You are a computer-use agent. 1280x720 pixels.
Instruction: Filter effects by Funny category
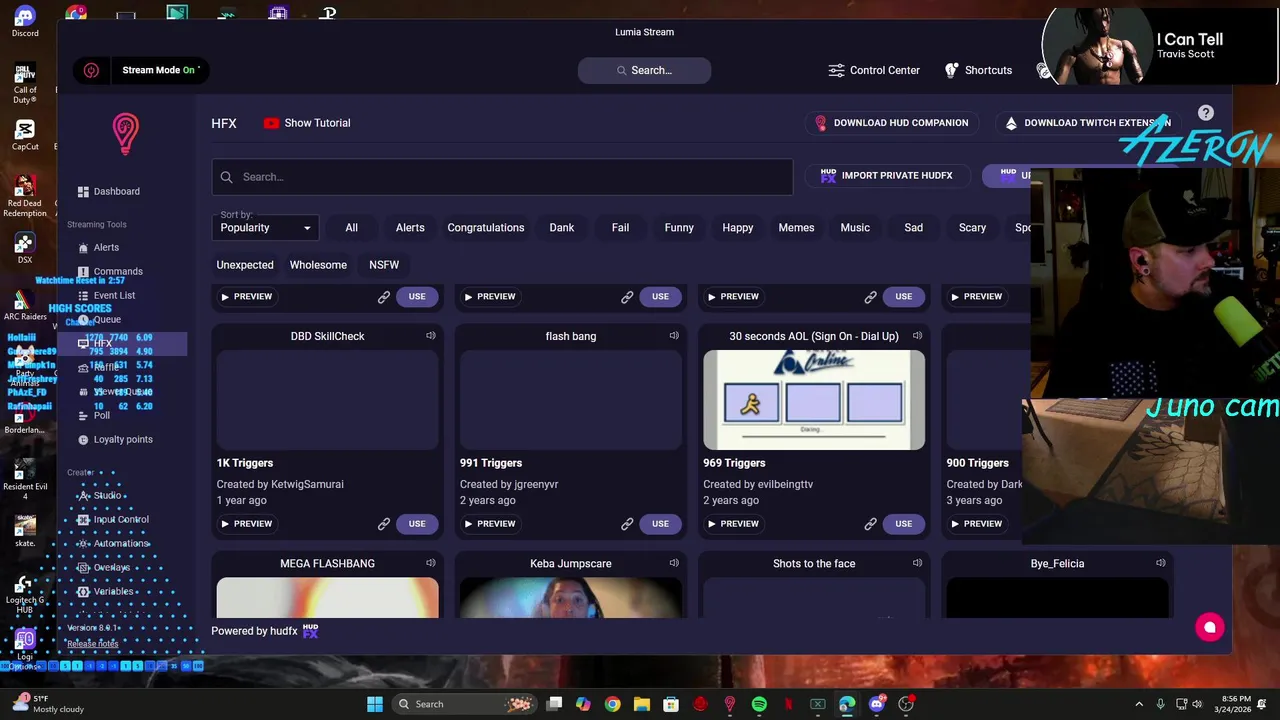point(679,227)
